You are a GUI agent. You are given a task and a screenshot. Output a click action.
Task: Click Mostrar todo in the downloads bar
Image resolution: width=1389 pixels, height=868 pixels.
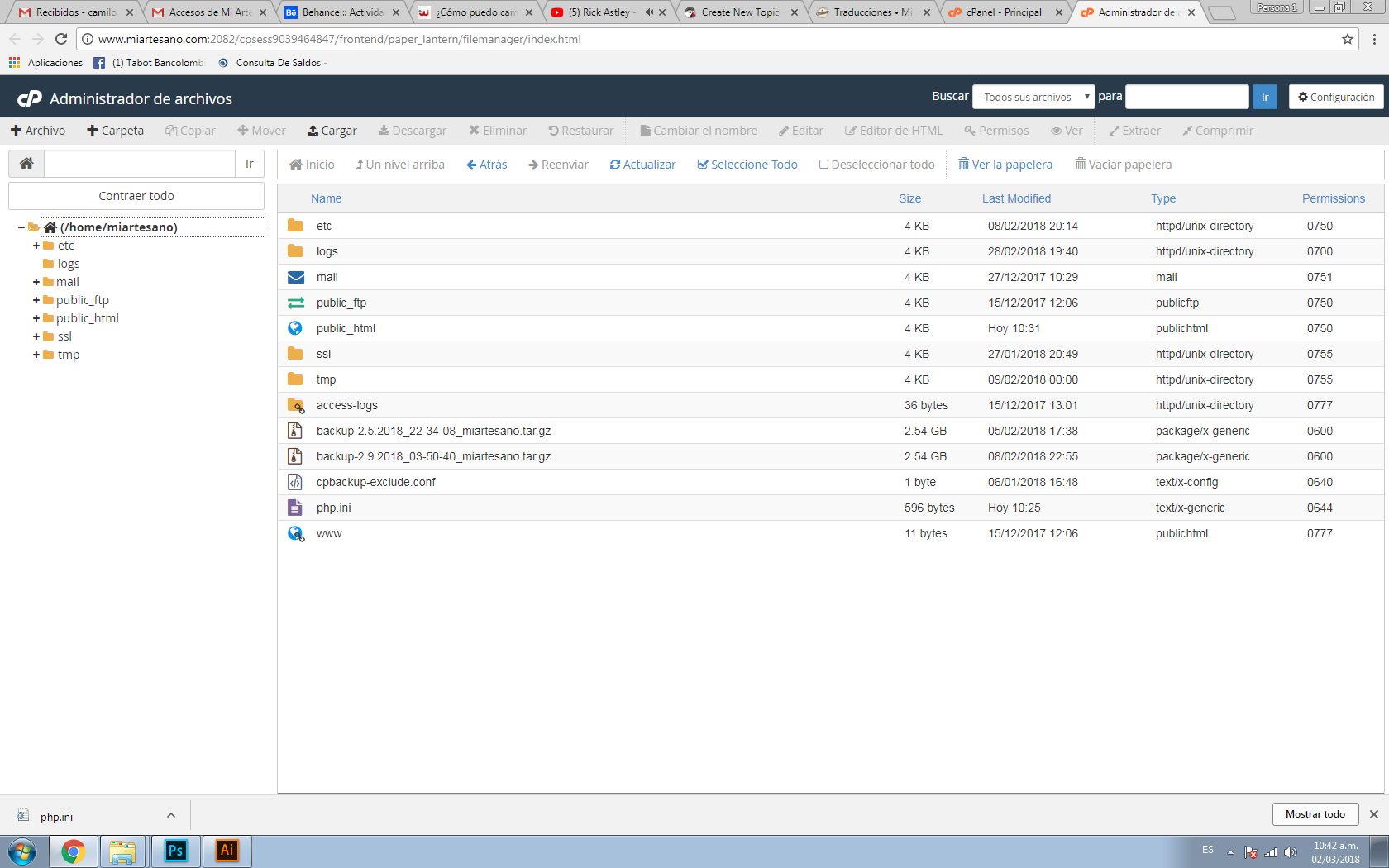coord(1315,814)
